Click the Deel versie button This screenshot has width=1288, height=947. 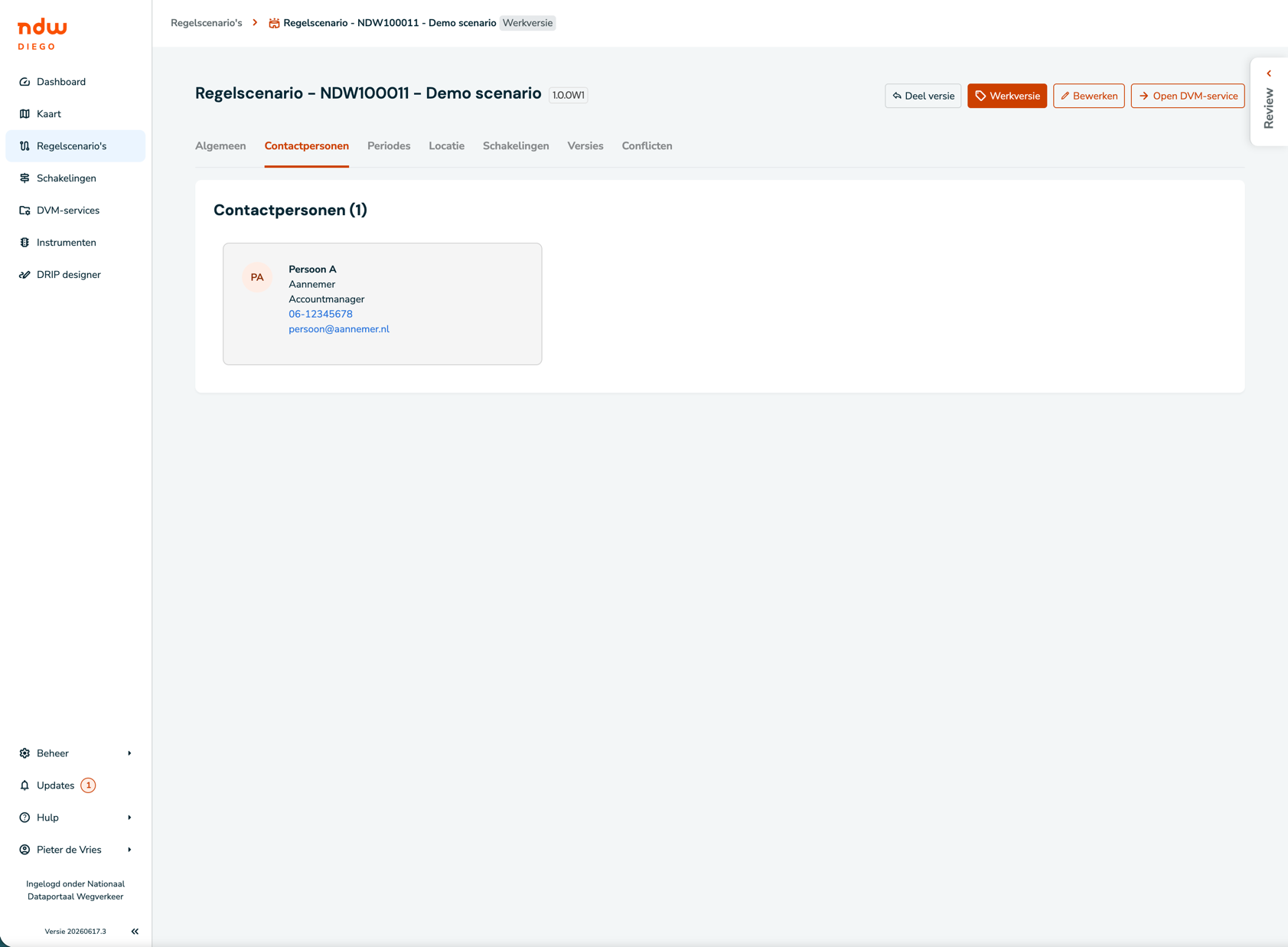pyautogui.click(x=923, y=96)
